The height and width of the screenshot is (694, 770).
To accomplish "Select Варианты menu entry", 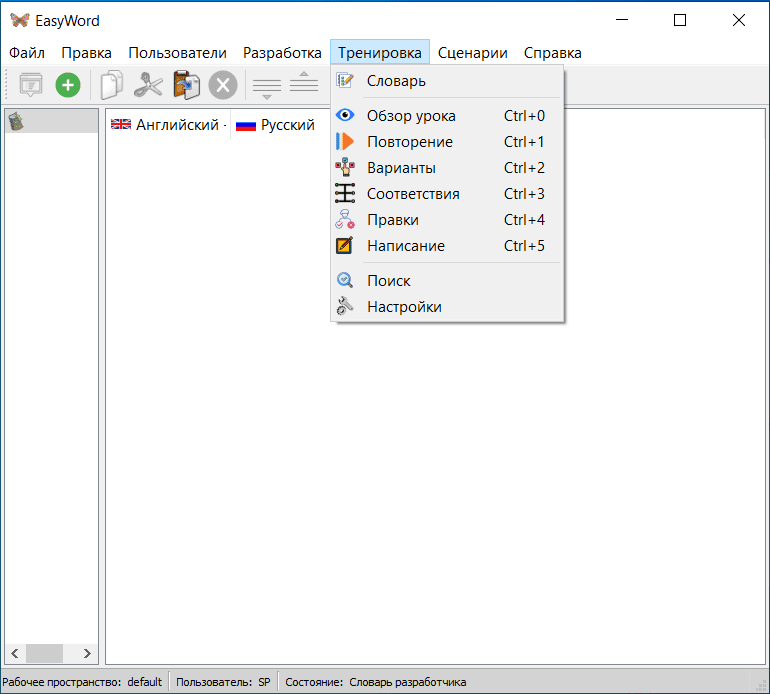I will (x=447, y=167).
